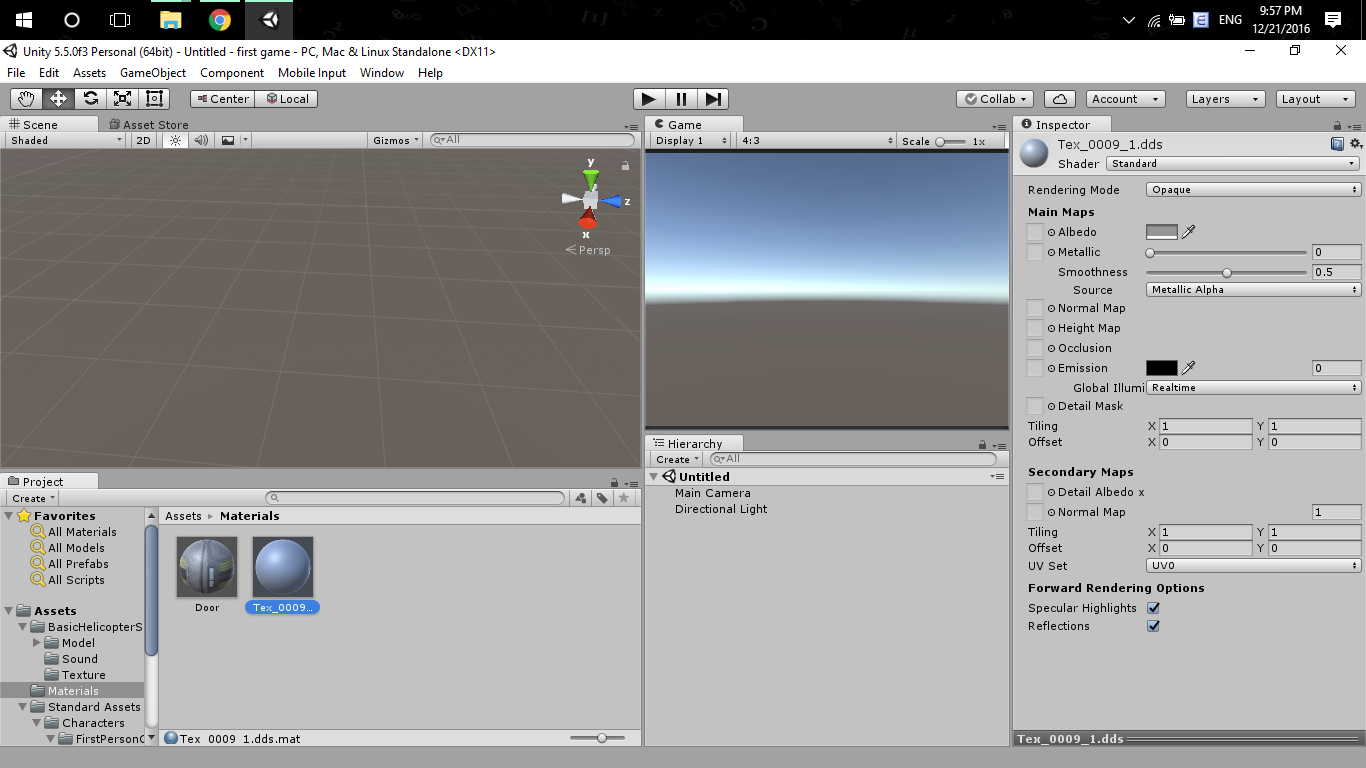Select the Move tool in the toolbar
This screenshot has width=1366, height=768.
58,98
